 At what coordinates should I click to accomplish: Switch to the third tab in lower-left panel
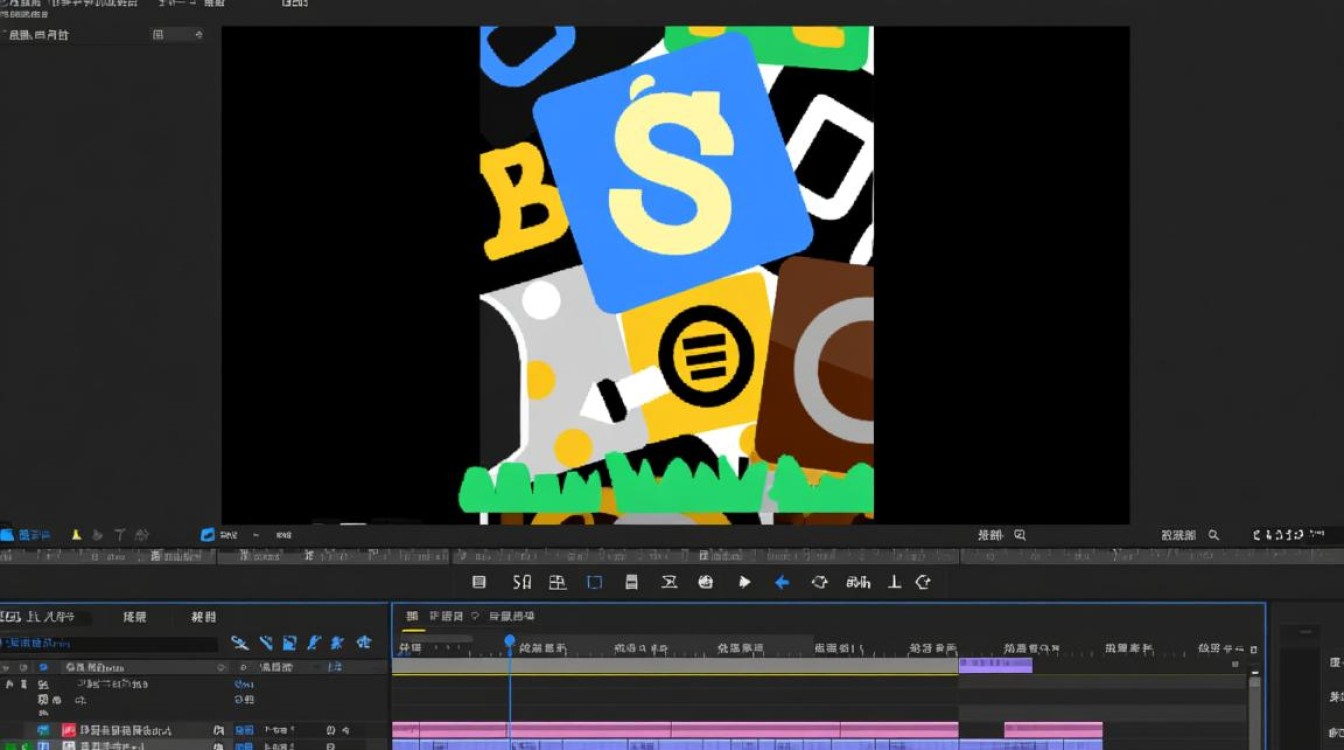[x=203, y=617]
